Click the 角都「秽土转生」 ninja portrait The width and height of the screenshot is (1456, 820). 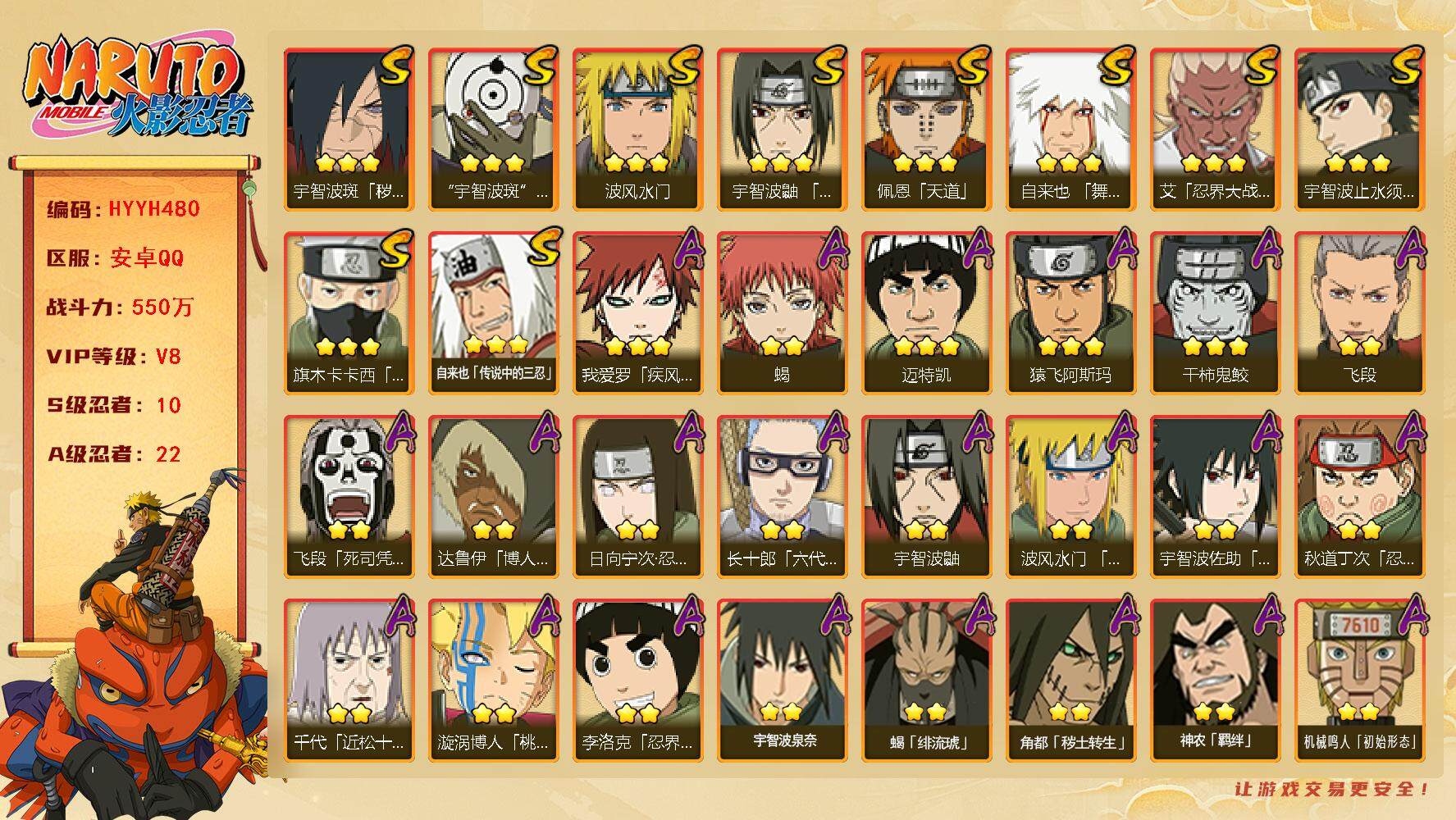pos(1070,680)
